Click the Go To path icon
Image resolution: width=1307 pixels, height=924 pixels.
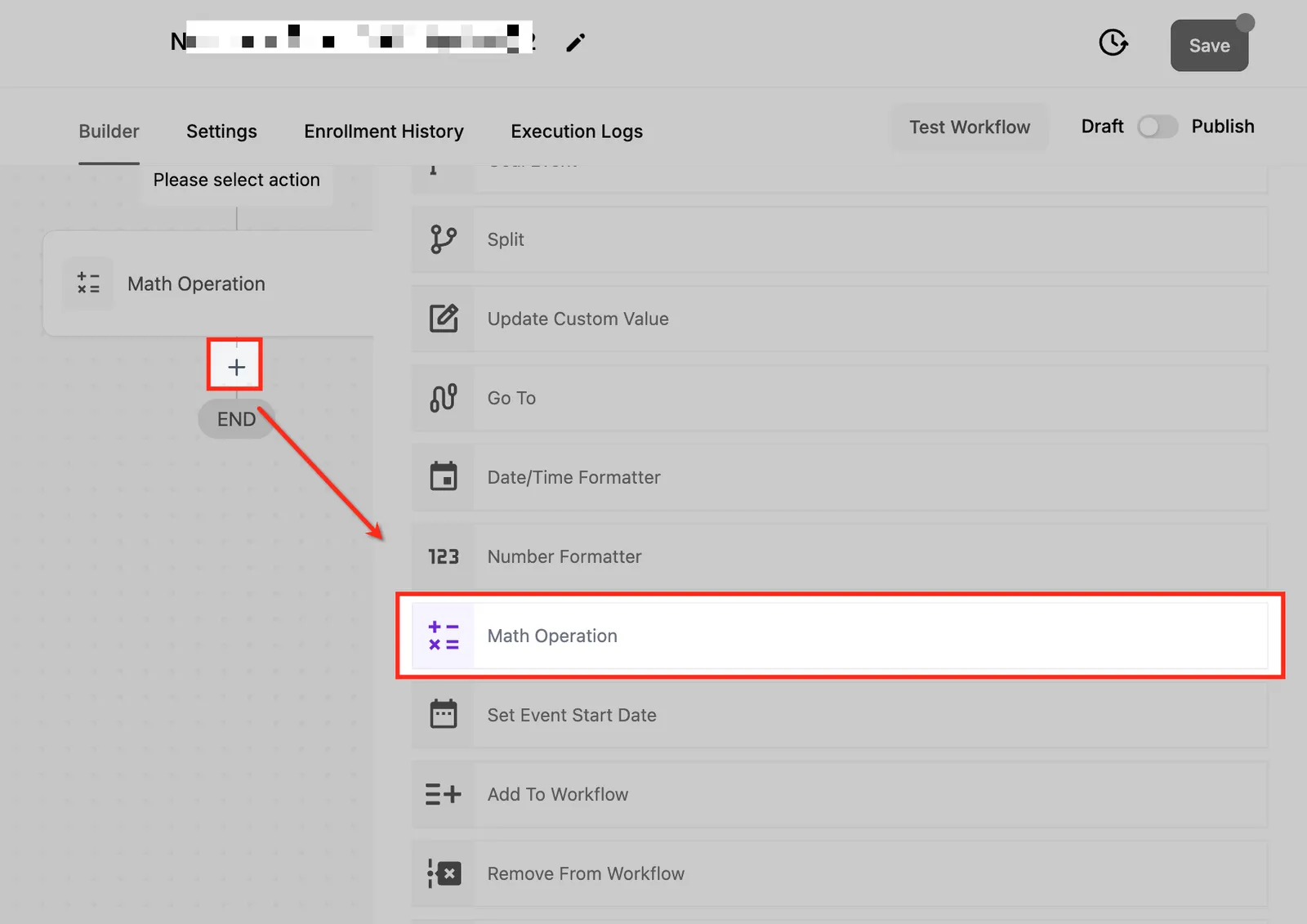click(x=444, y=398)
